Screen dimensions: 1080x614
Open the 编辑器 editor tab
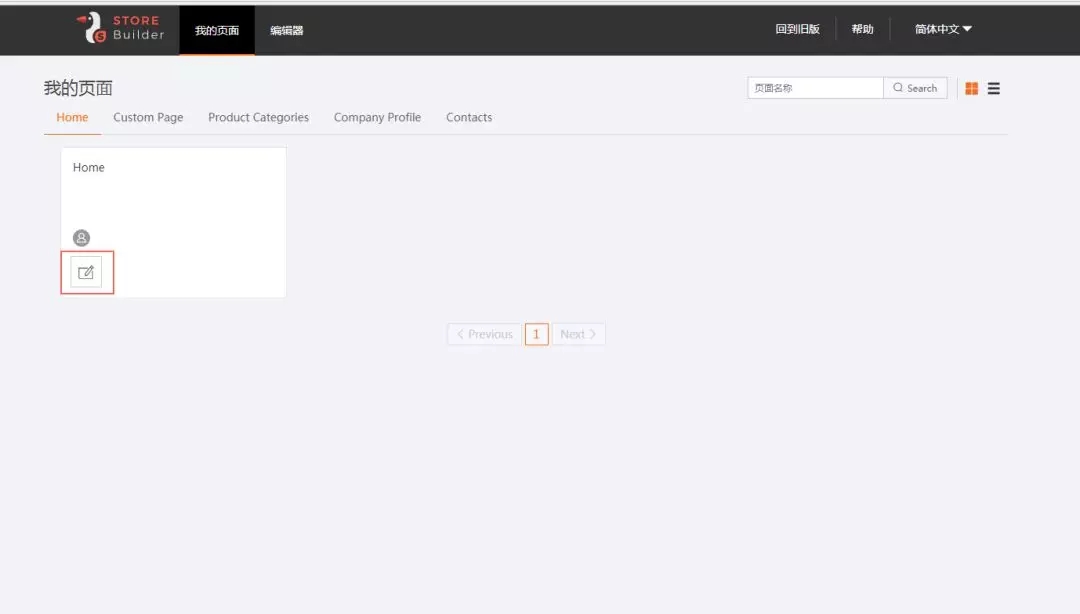[x=286, y=30]
